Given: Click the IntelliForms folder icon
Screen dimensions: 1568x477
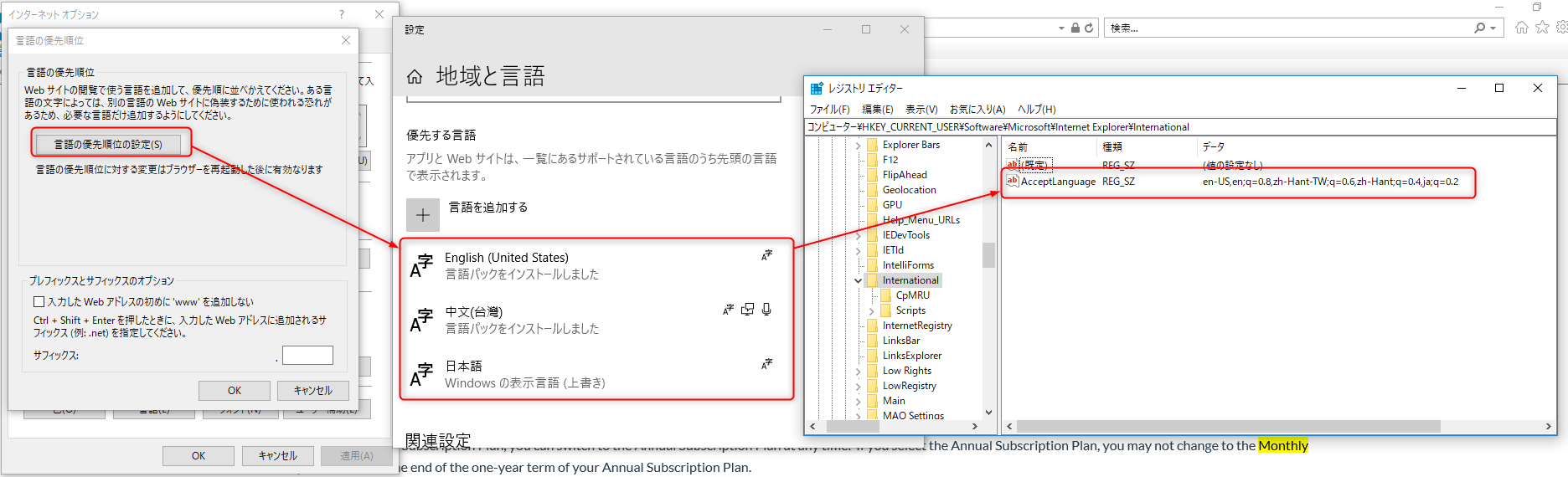Looking at the screenshot, I should (x=872, y=265).
